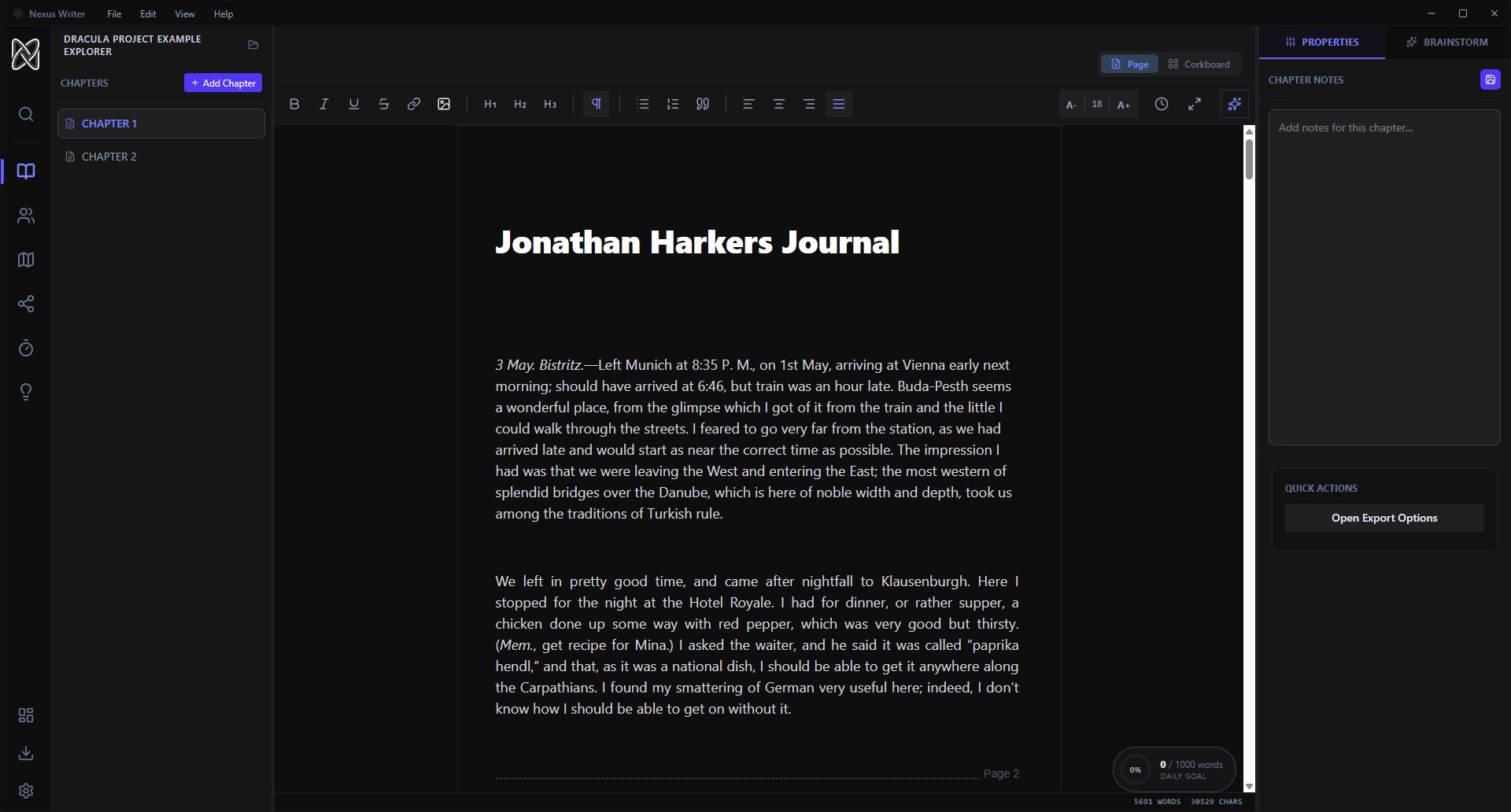The height and width of the screenshot is (812, 1511).
Task: Open the characters sidebar panel
Action: point(26,216)
